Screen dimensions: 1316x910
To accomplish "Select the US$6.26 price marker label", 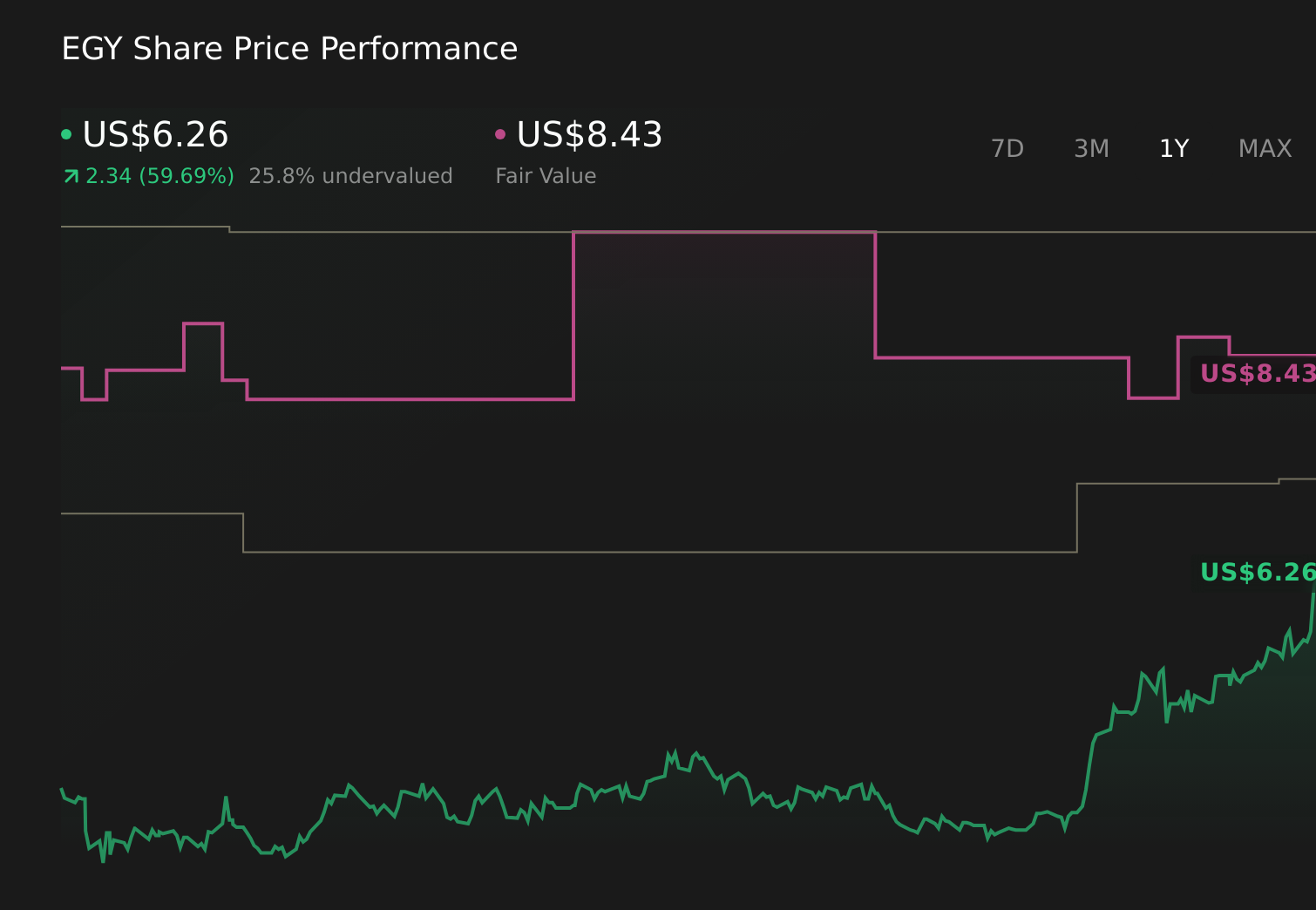I will click(1255, 573).
